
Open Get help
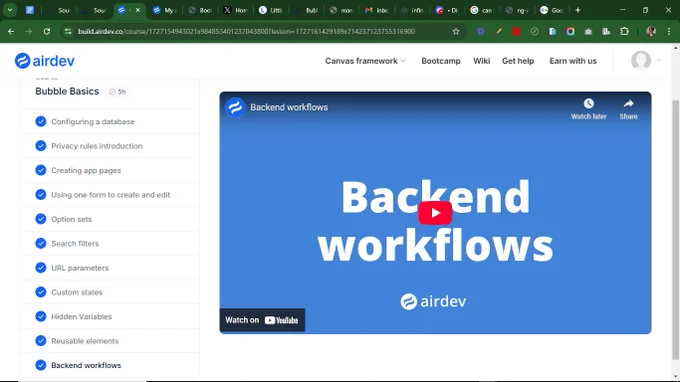click(x=518, y=61)
